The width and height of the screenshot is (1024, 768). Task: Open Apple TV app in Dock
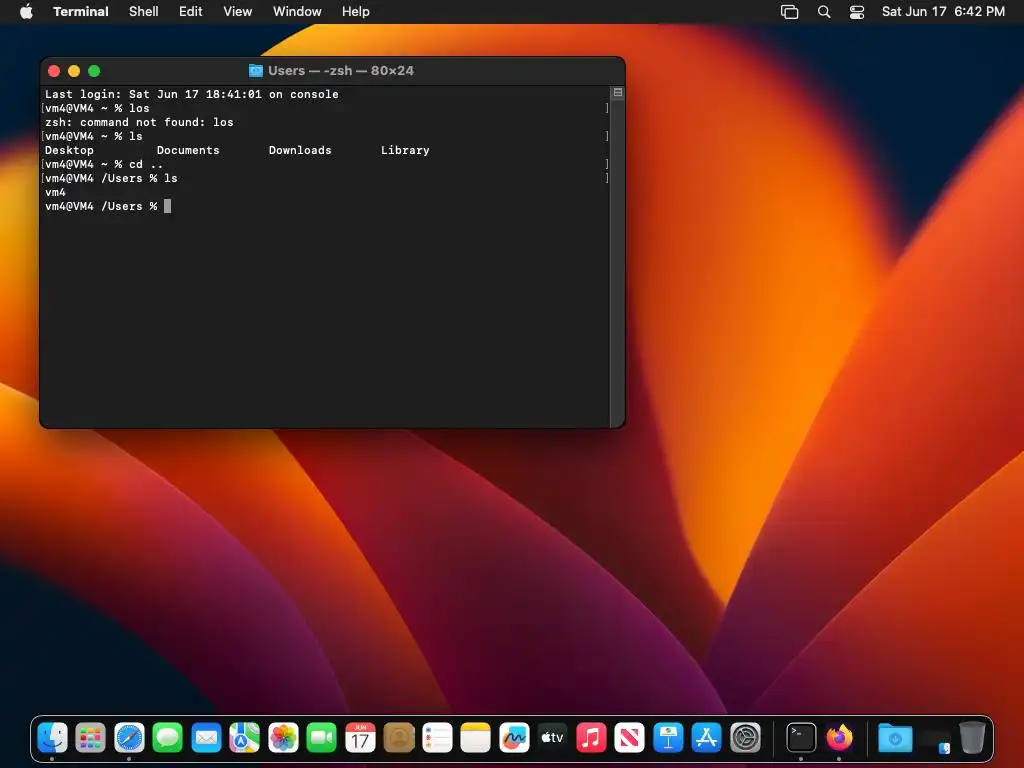click(552, 738)
